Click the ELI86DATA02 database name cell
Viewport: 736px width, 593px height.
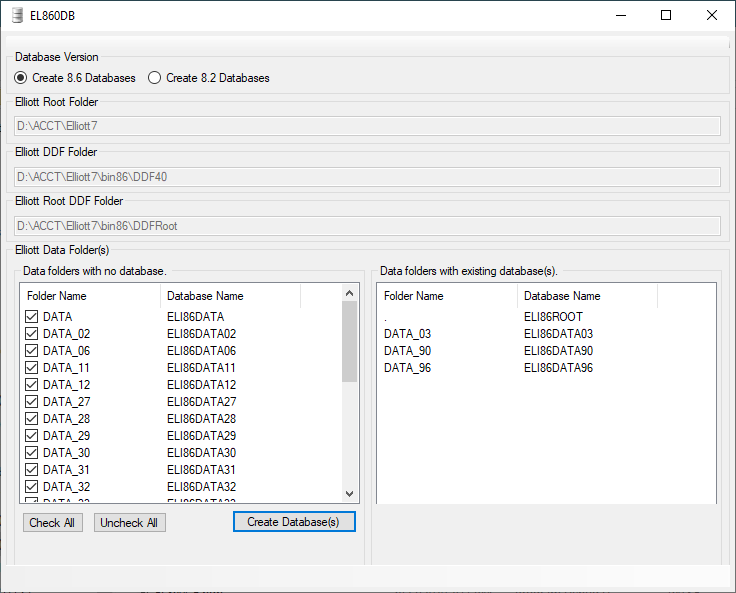(x=201, y=333)
